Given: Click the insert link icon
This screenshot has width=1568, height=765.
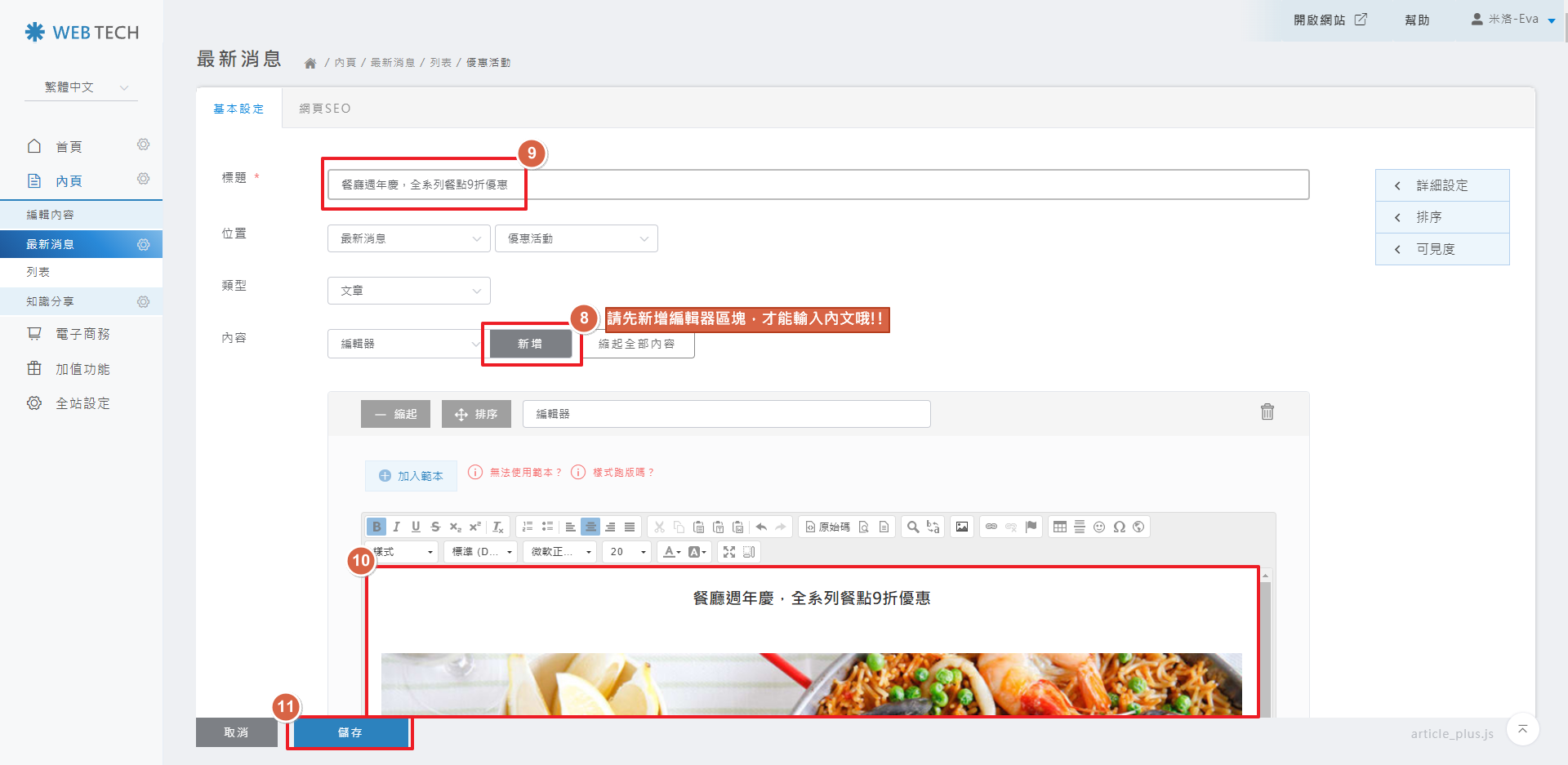Looking at the screenshot, I should pos(991,527).
